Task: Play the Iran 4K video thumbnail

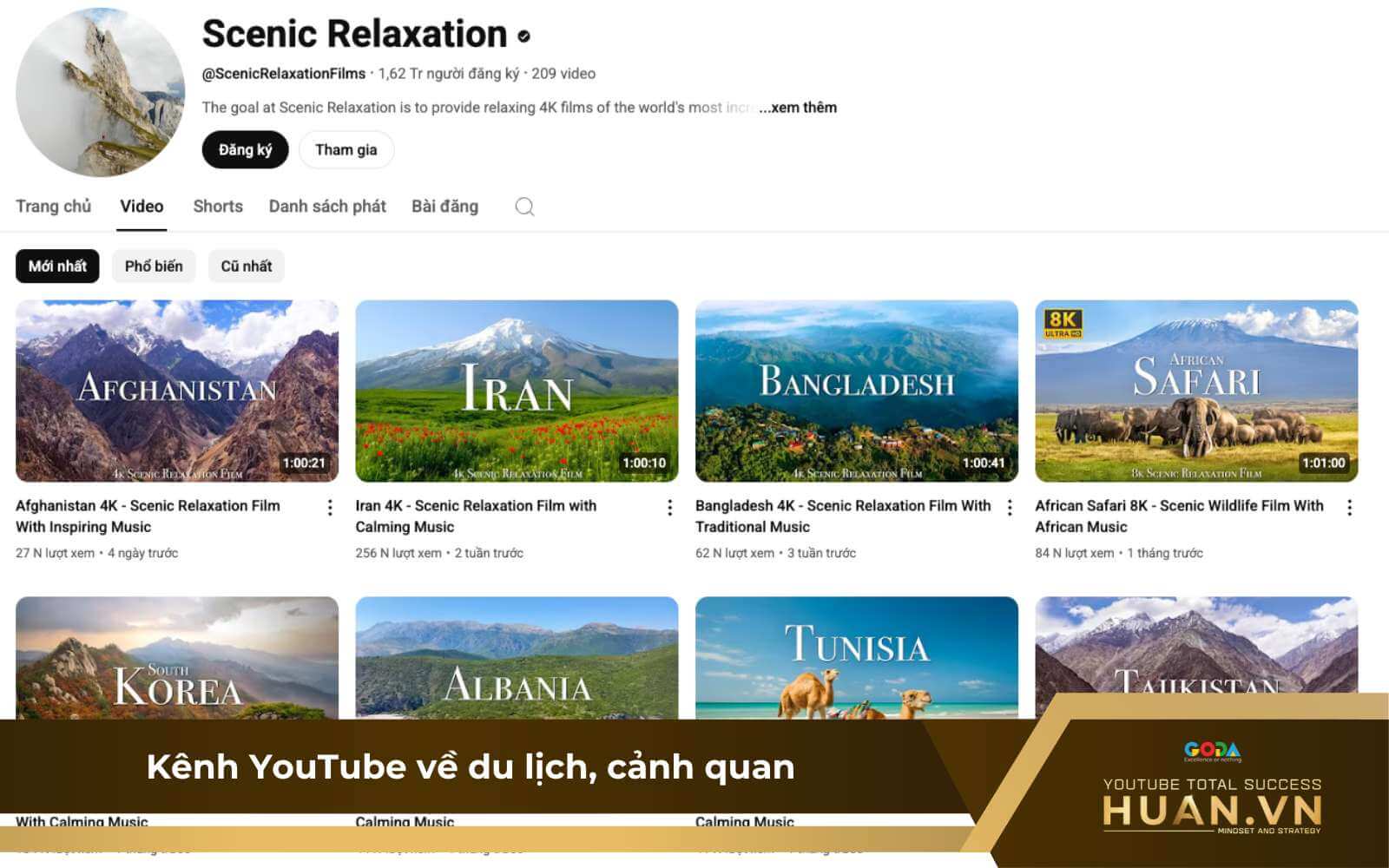Action: [x=517, y=391]
